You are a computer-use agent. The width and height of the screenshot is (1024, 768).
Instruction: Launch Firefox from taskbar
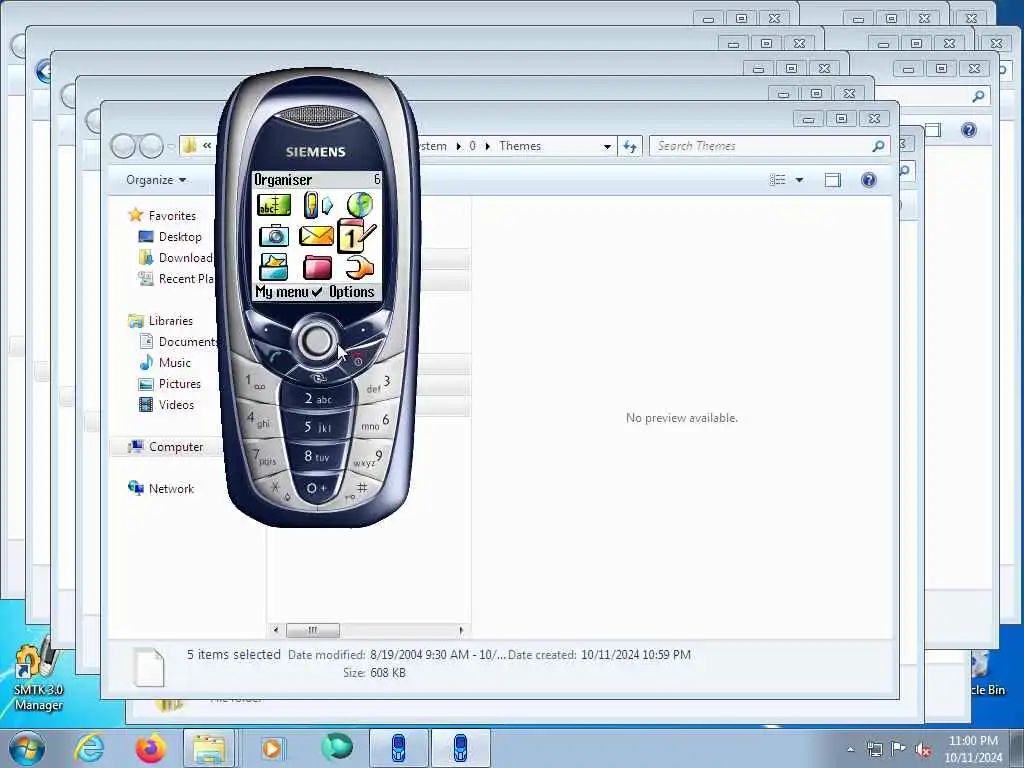pyautogui.click(x=150, y=748)
